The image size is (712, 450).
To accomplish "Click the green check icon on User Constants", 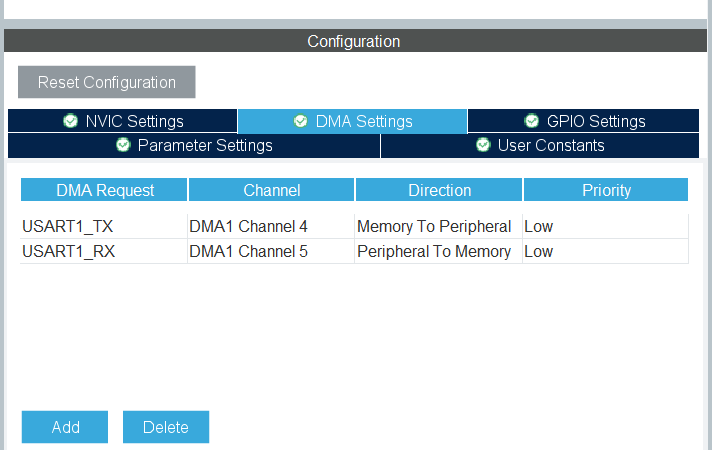I will (x=483, y=145).
